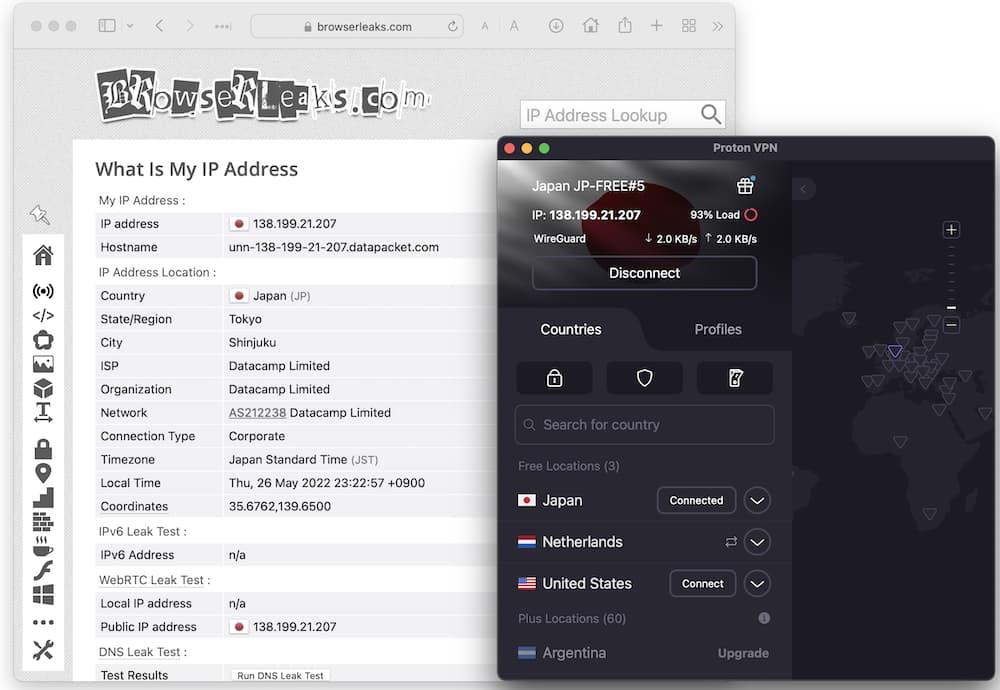Switch to the Profiles tab
Viewport: 1000px width, 690px height.
click(x=718, y=330)
